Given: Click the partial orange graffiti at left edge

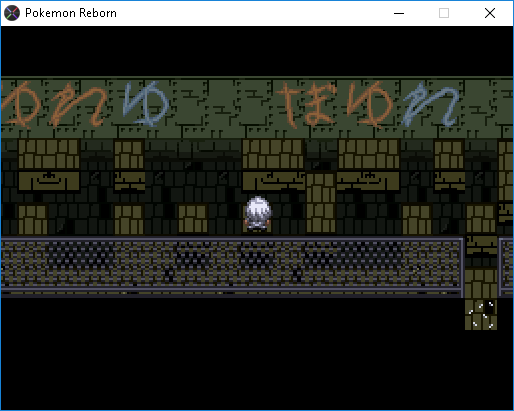Looking at the screenshot, I should click(18, 105).
